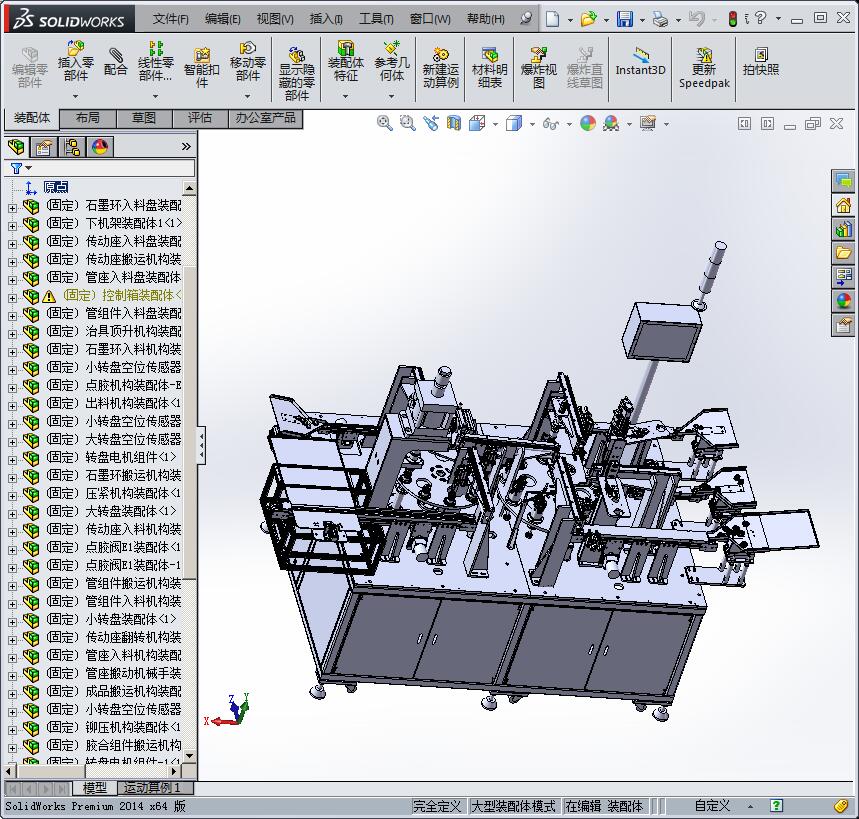Open Assembly Features (装配体特征) tool

point(346,61)
